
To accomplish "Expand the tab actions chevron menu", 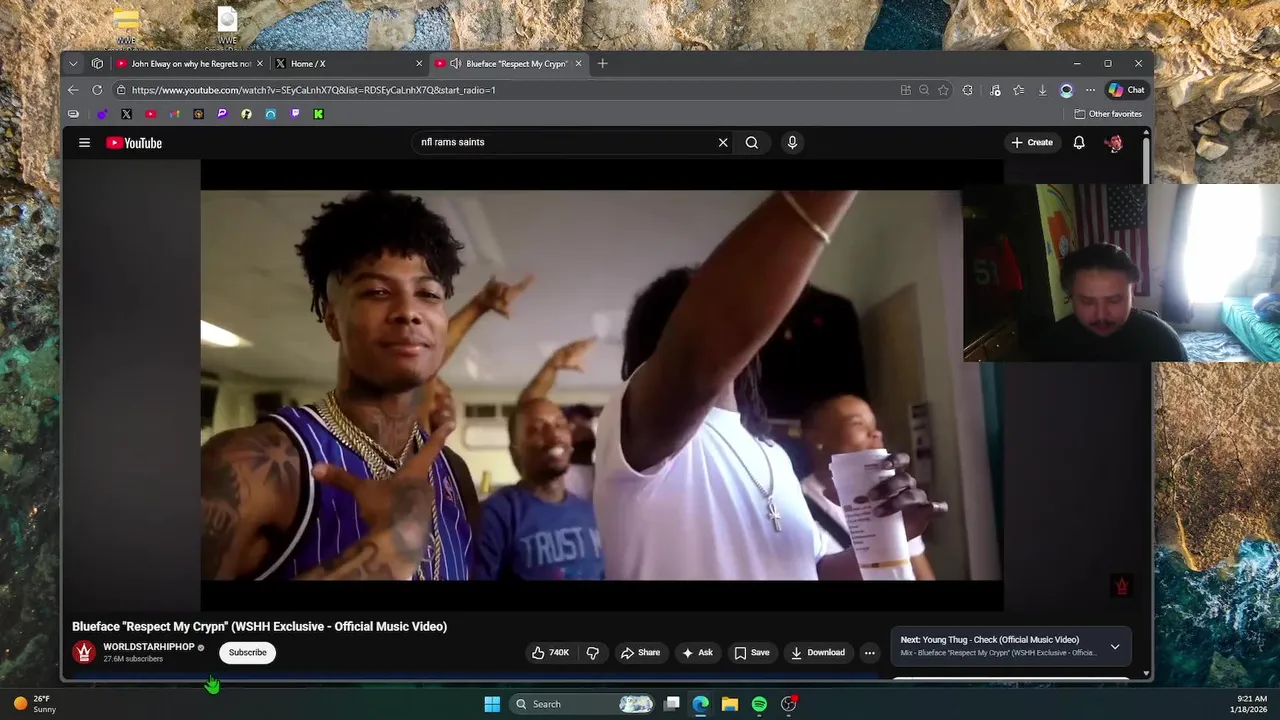I will coord(73,63).
